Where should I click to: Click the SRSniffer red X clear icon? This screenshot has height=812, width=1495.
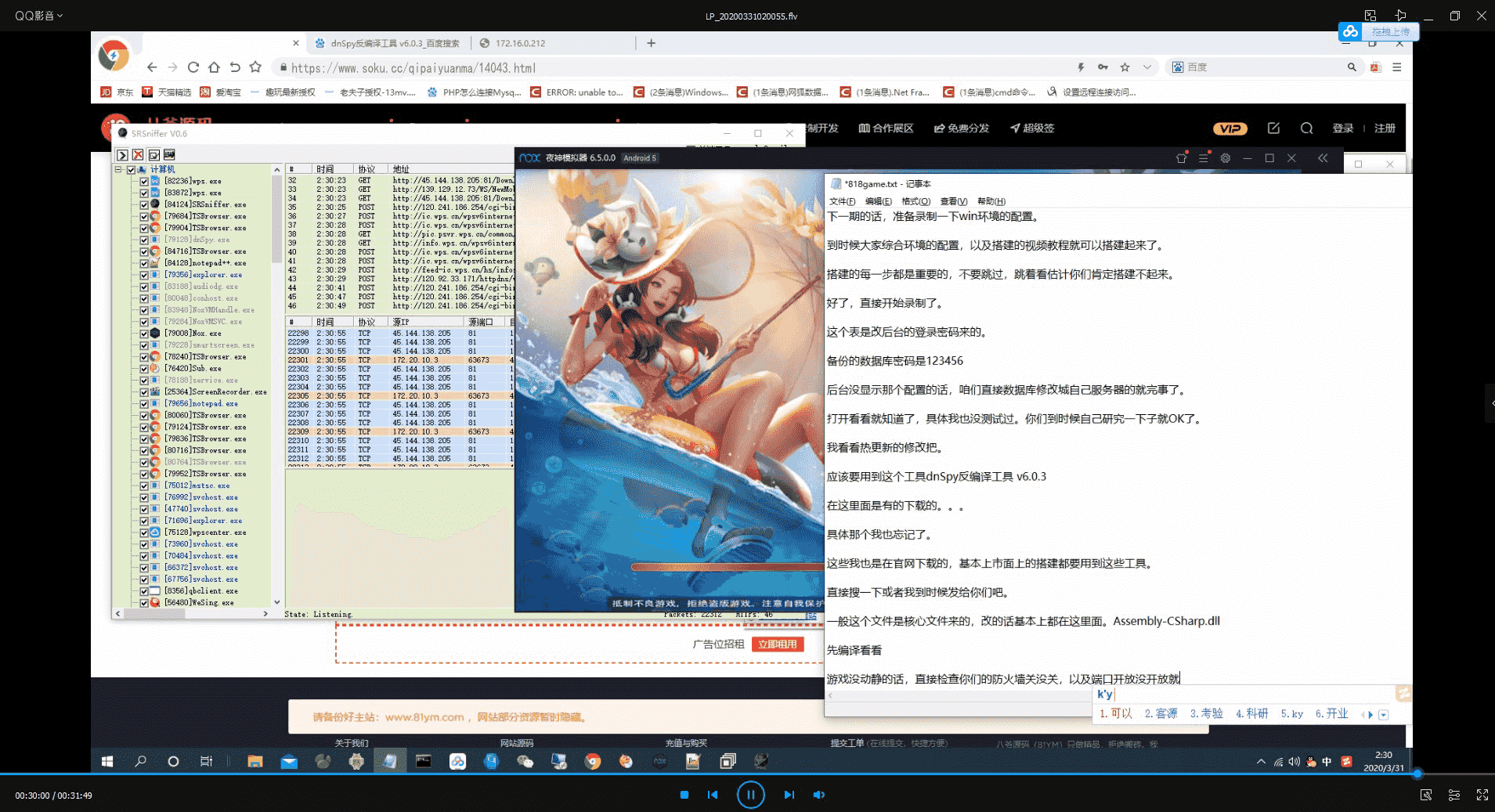(x=138, y=155)
